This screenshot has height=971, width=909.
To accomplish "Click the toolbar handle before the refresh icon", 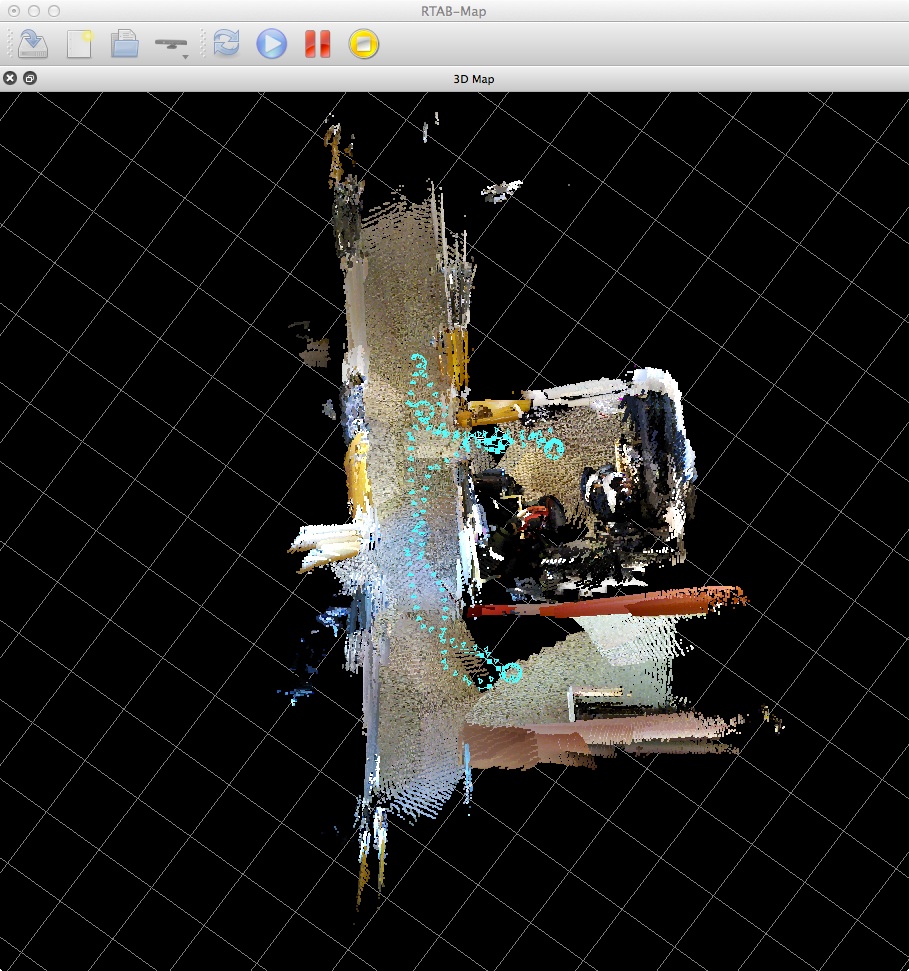I will pyautogui.click(x=204, y=44).
